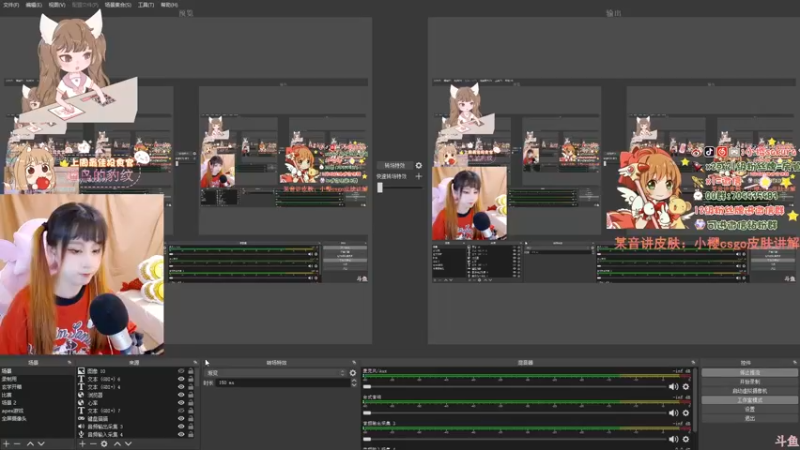Grab the studio mode transition slider handle
The width and height of the screenshot is (800, 450).
coord(380,187)
